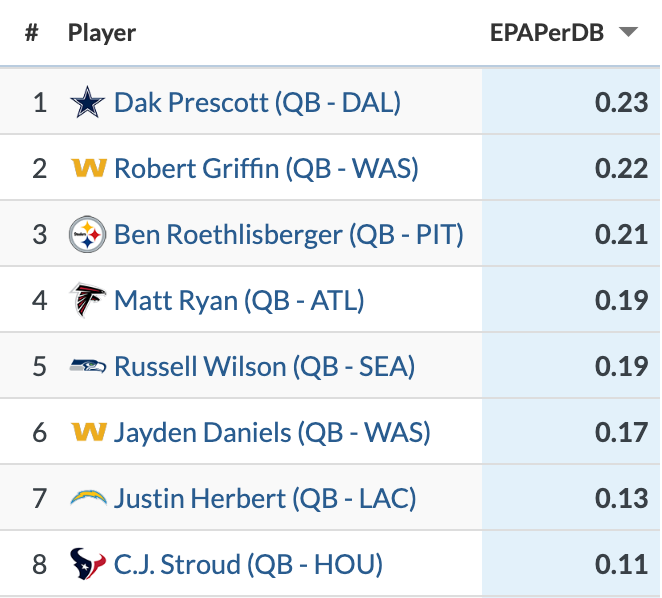The width and height of the screenshot is (662, 598).
Task: Click the Pittsburgh Steelers logo icon
Action: (88, 235)
